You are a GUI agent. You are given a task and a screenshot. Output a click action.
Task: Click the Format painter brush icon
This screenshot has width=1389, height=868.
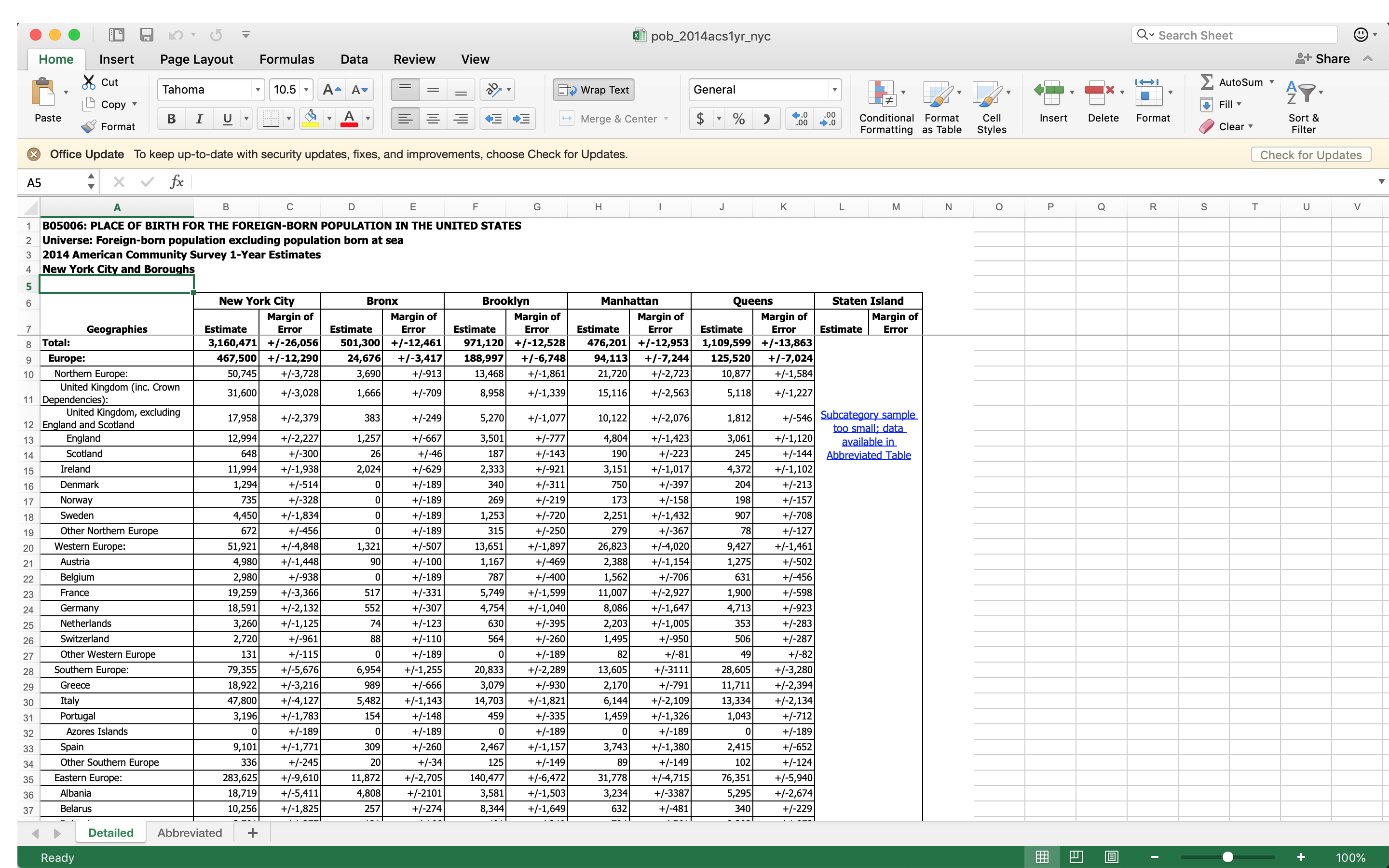[88, 126]
